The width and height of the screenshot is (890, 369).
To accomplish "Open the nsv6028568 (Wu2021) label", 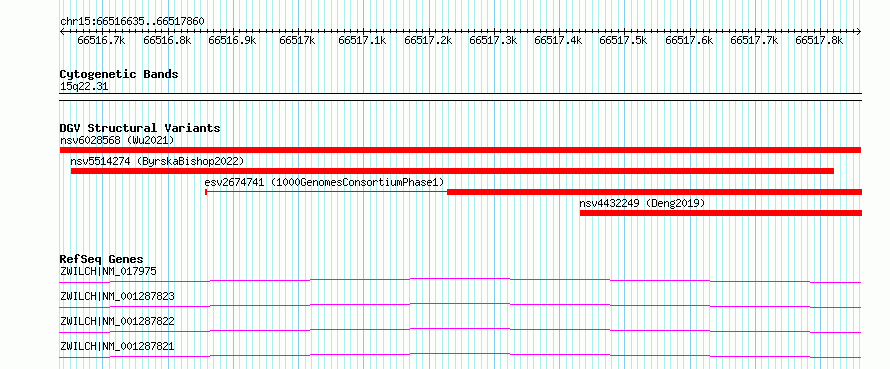I will 117,140.
